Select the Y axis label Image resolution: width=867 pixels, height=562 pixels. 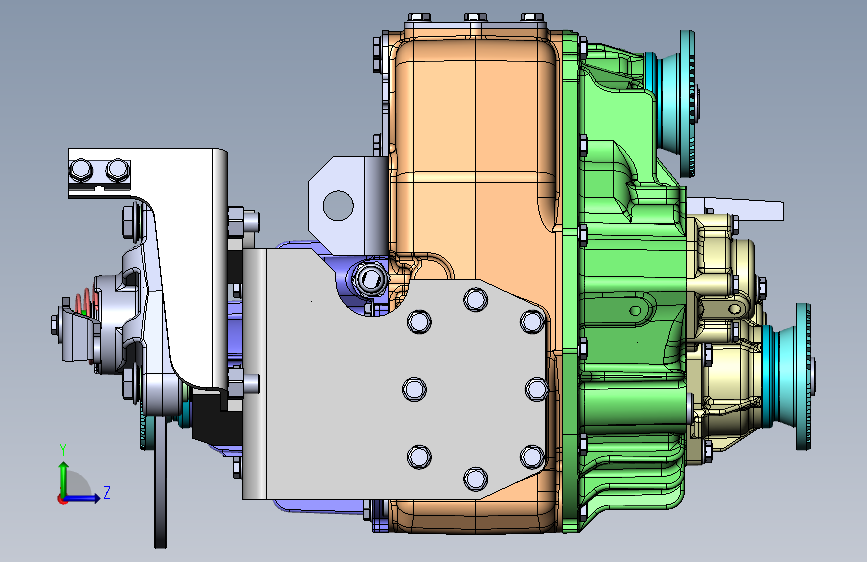pos(63,450)
